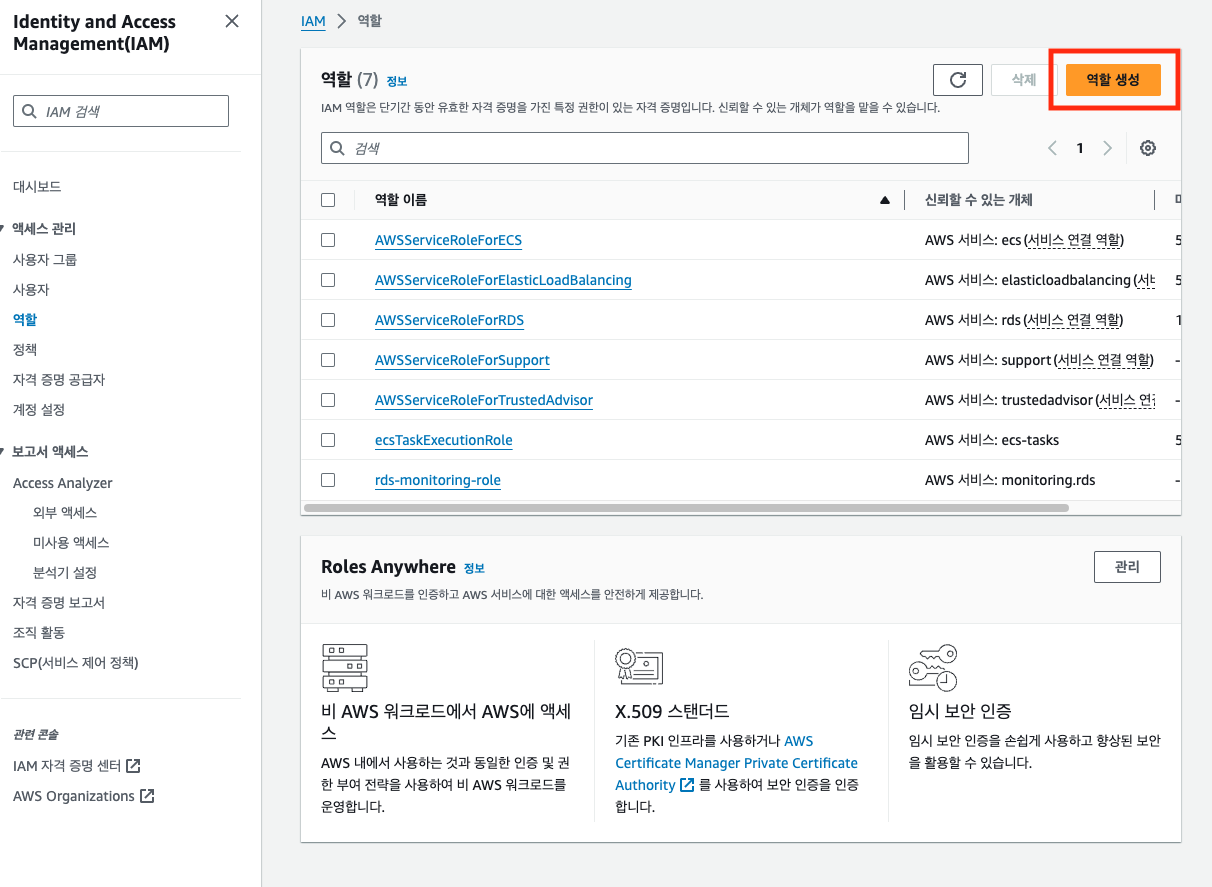Open the ecsTaskExecutionRole role link

pos(443,440)
